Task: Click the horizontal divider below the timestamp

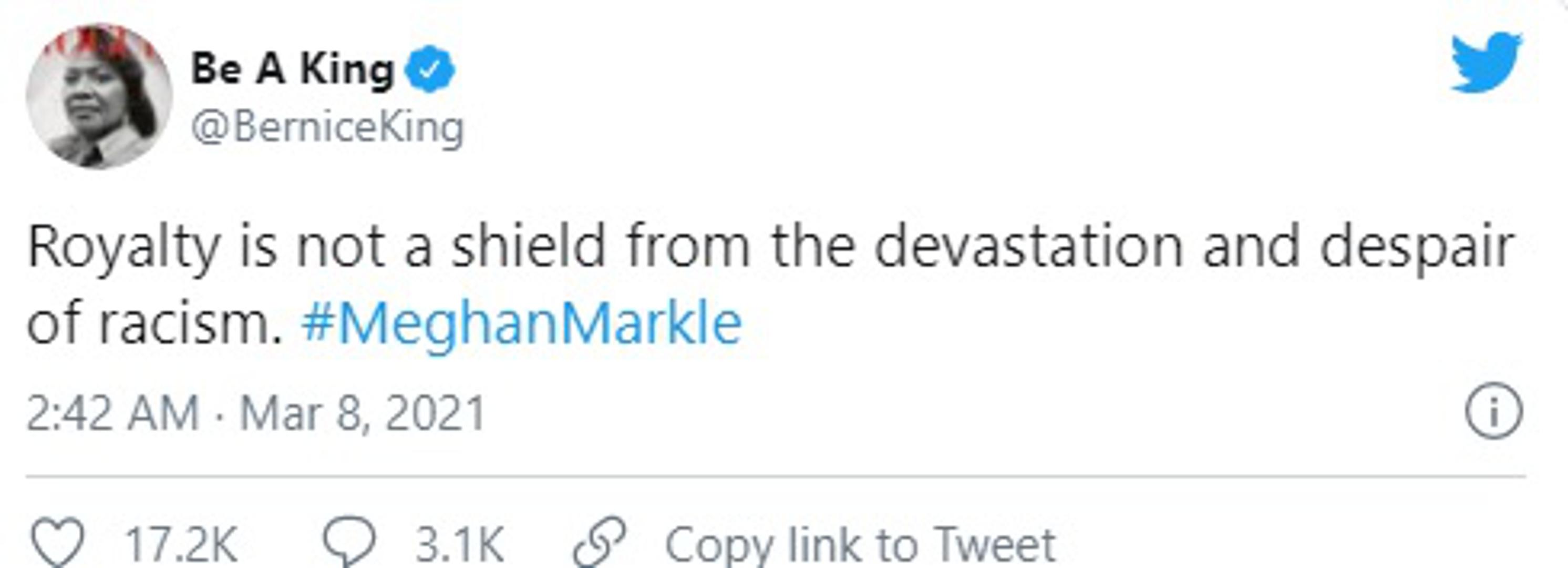Action: tap(776, 476)
